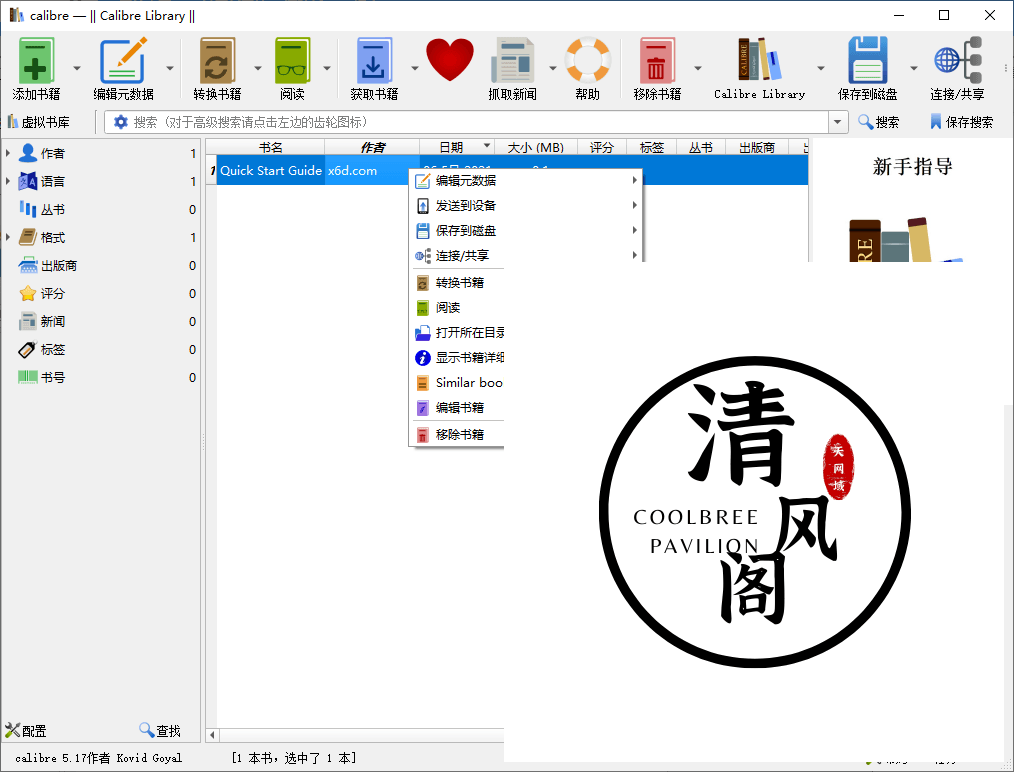The width and height of the screenshot is (1014, 772).
Task: Click the gear icon for advanced search
Action: pos(120,122)
